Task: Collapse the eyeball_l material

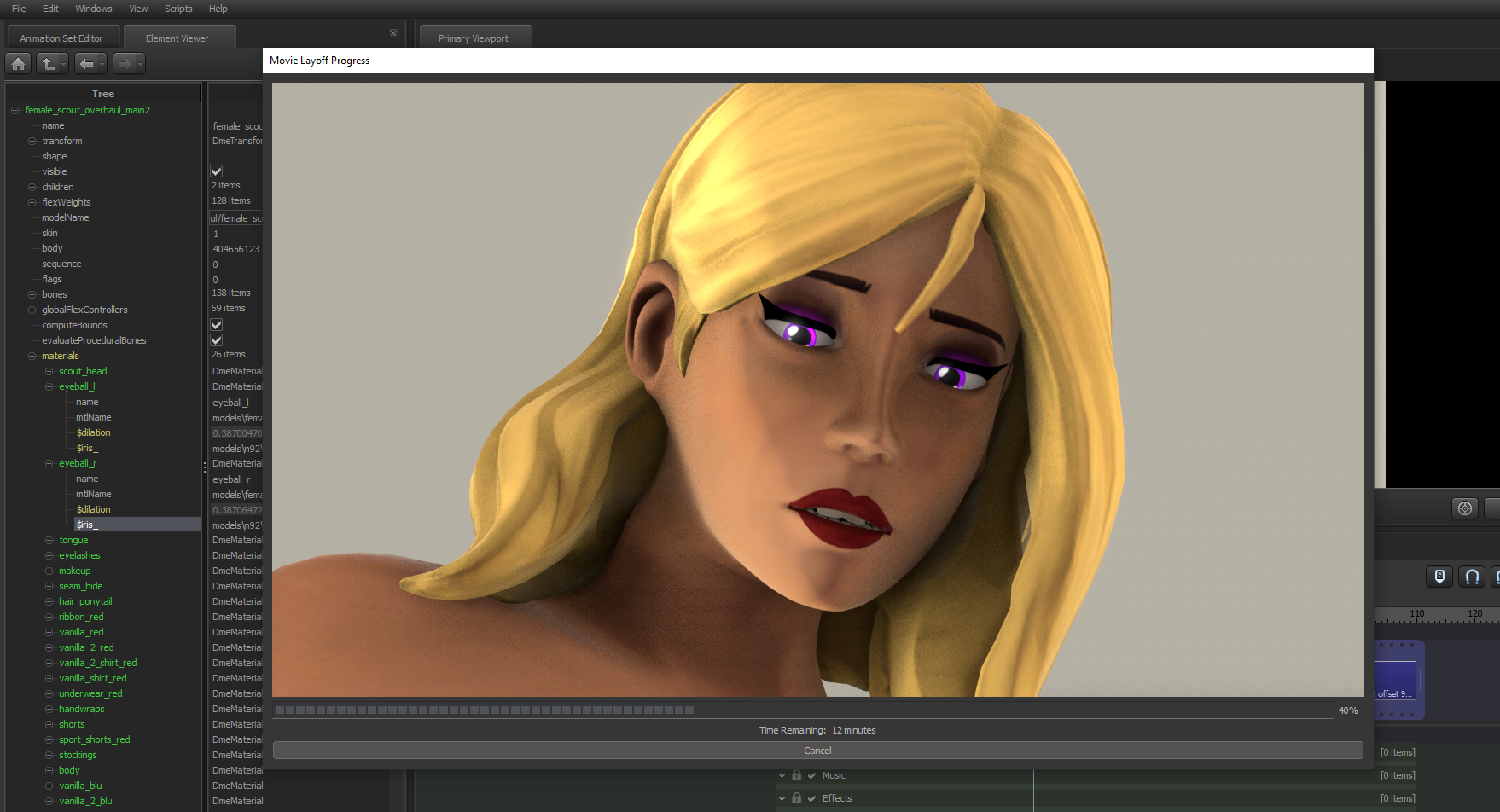Action: (x=49, y=386)
